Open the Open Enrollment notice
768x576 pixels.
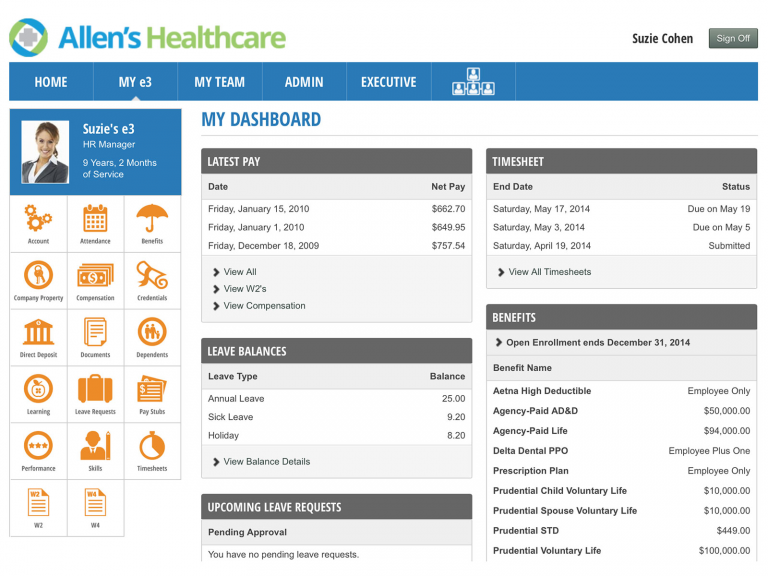click(x=597, y=343)
